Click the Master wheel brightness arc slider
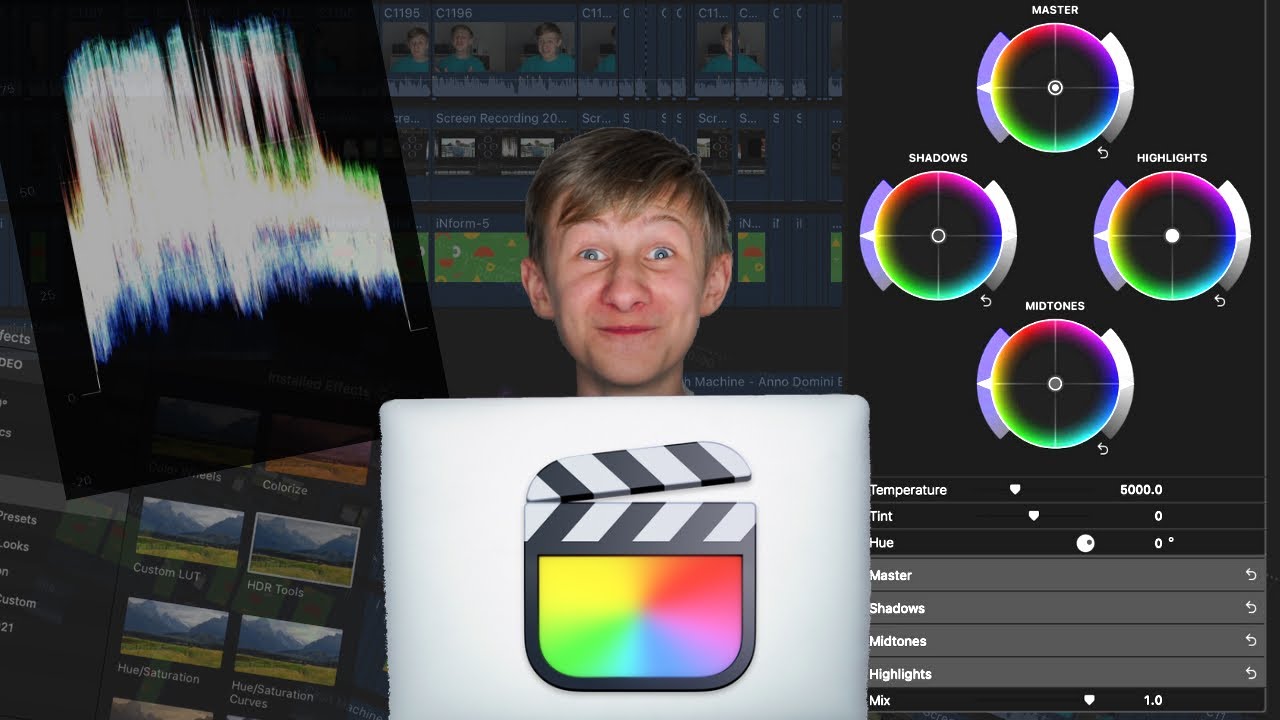 click(x=1124, y=88)
